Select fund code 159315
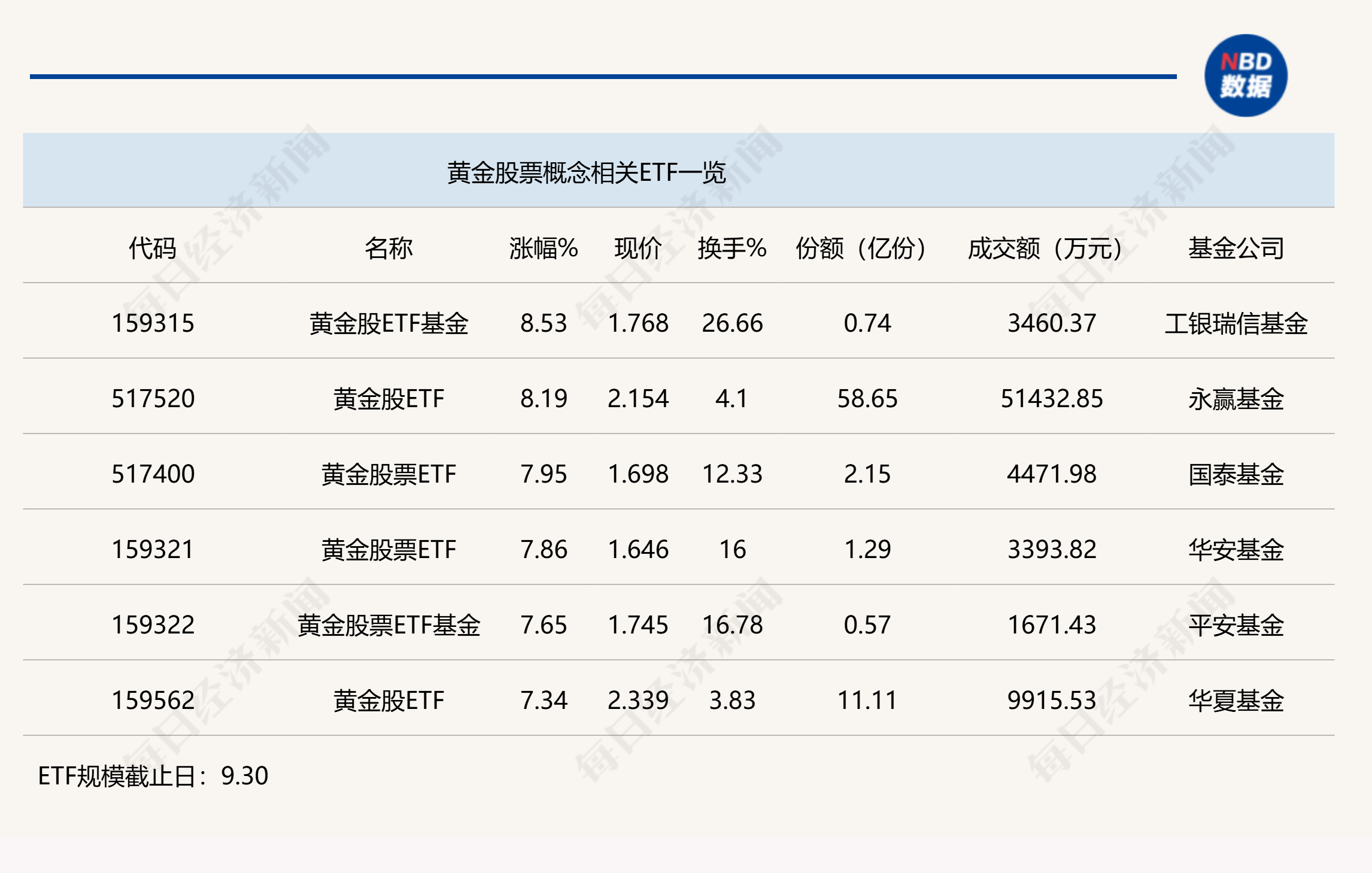Viewport: 1372px width, 873px height. [153, 323]
